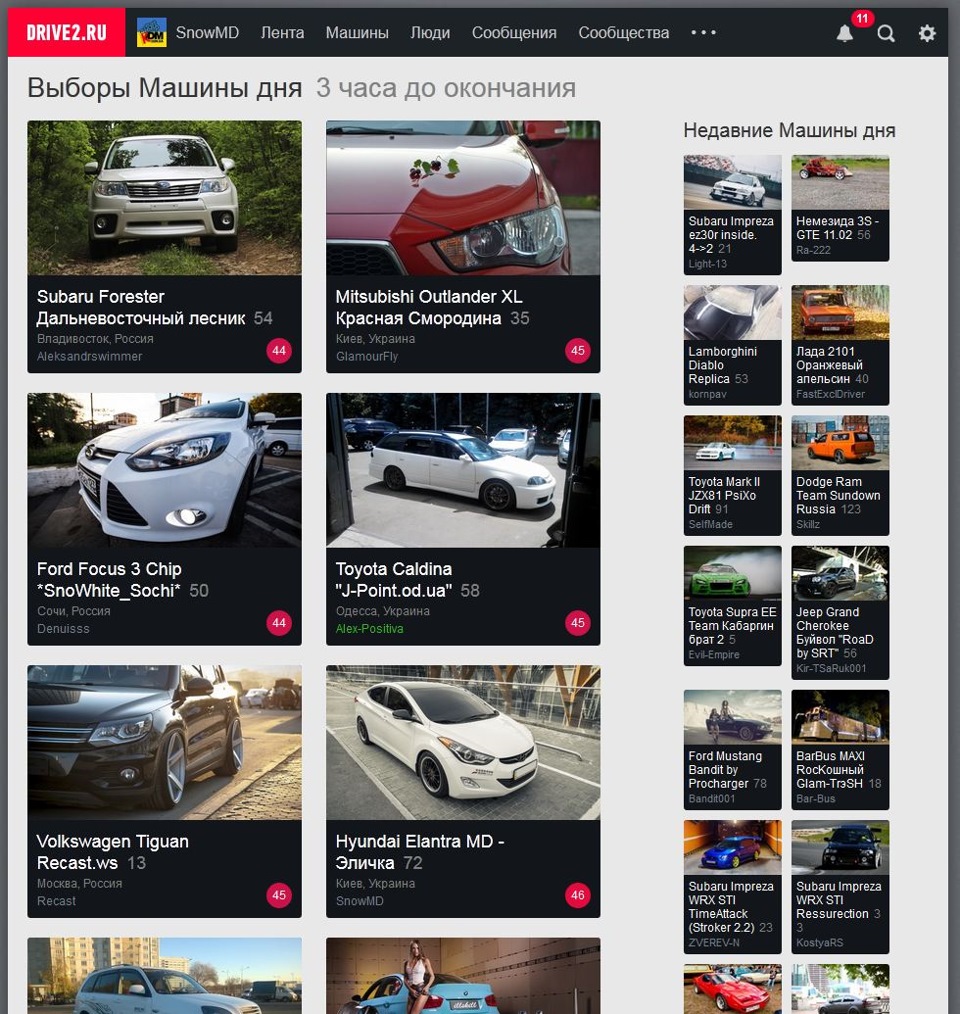This screenshot has height=1014, width=960.
Task: Open Subaru Impreza WRX STI TimeAttack thumbnail
Action: point(732,847)
